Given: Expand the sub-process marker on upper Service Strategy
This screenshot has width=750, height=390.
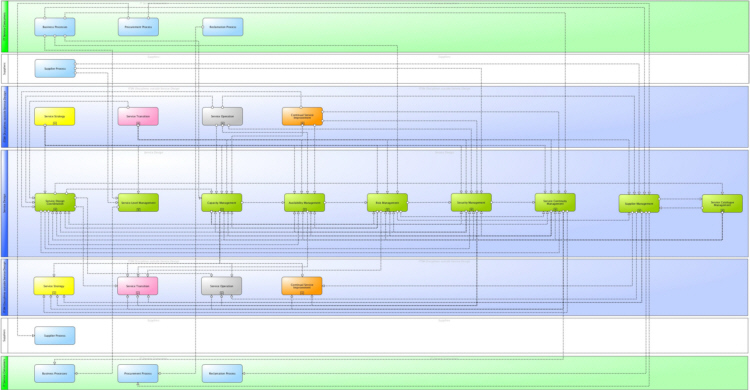Looking at the screenshot, I should [55, 123].
